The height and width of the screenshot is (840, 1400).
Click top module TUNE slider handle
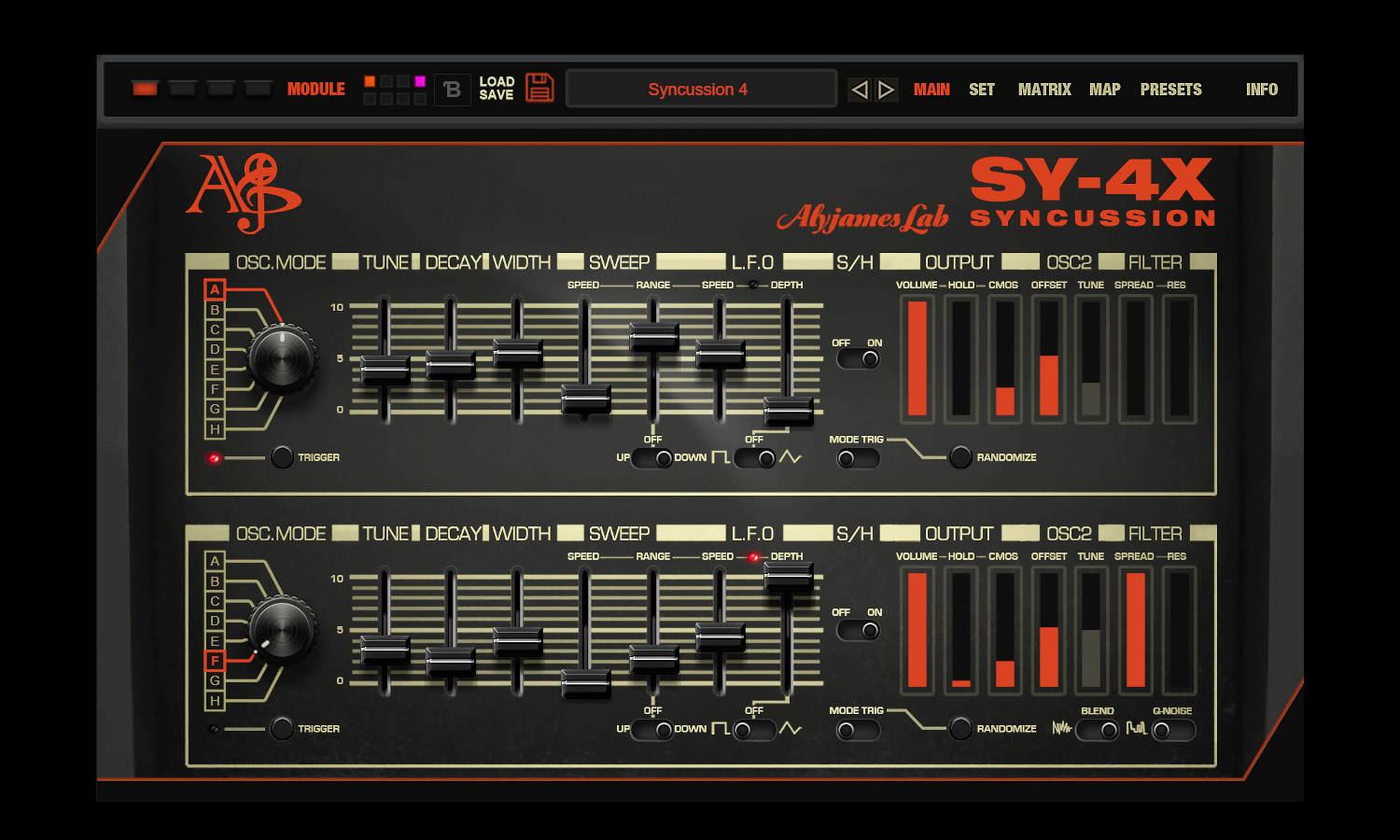tap(385, 370)
